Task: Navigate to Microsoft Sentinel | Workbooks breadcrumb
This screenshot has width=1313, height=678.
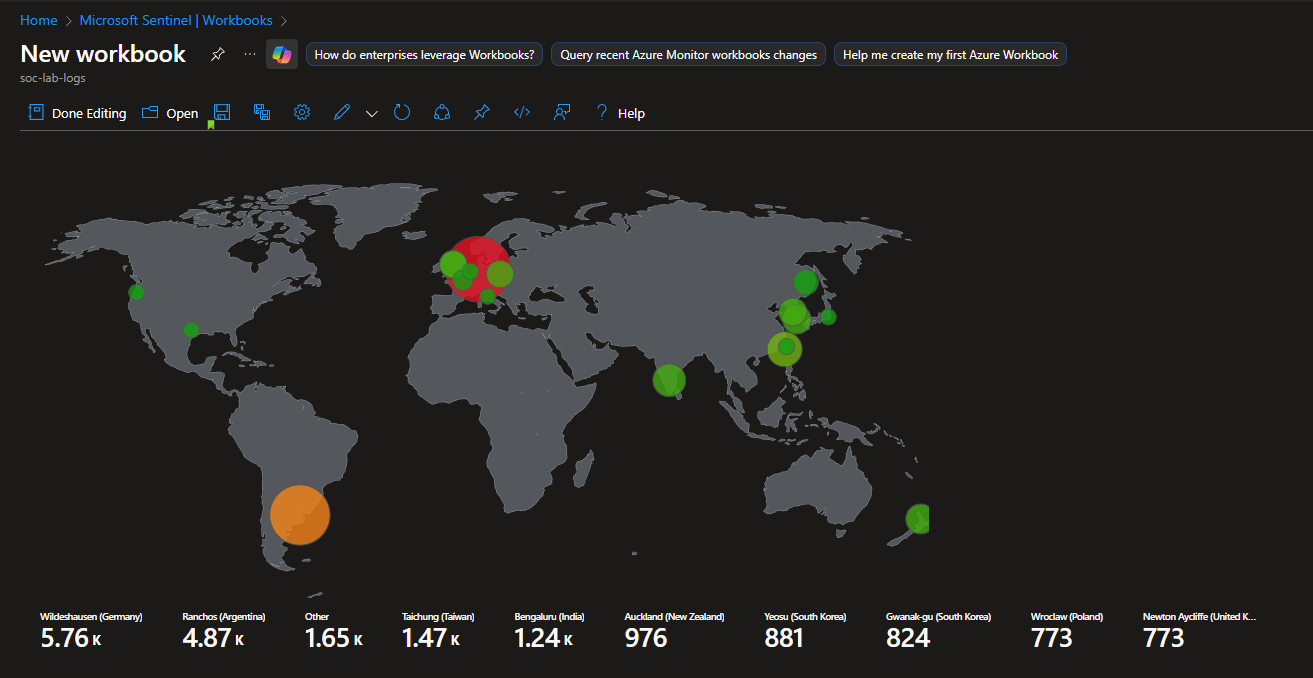Action: 175,20
